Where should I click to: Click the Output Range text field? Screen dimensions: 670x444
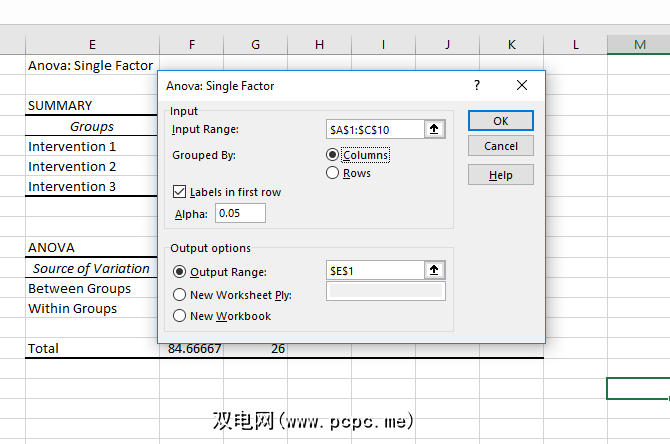click(375, 270)
